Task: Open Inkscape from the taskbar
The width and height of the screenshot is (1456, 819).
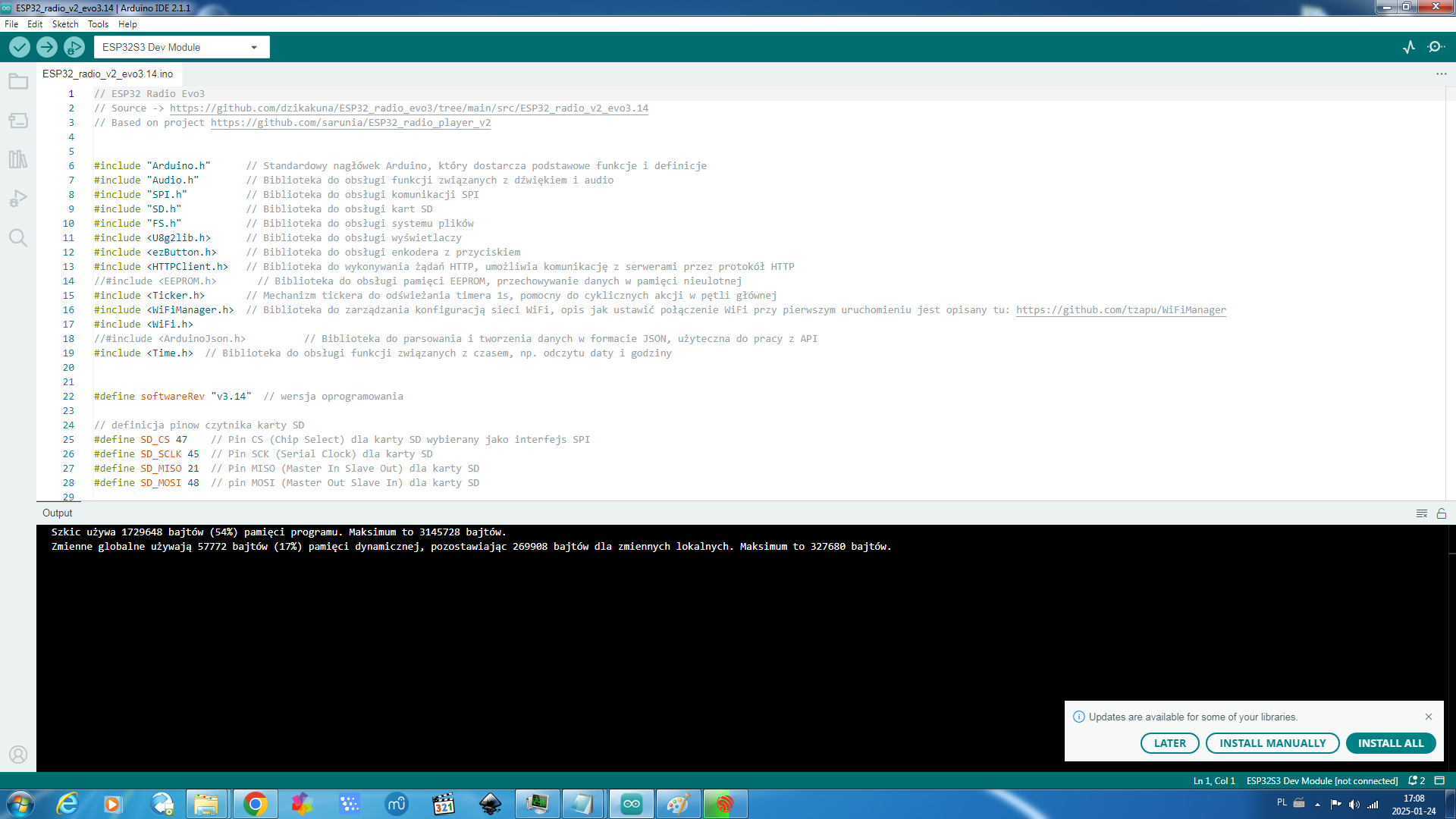Action: tap(491, 804)
